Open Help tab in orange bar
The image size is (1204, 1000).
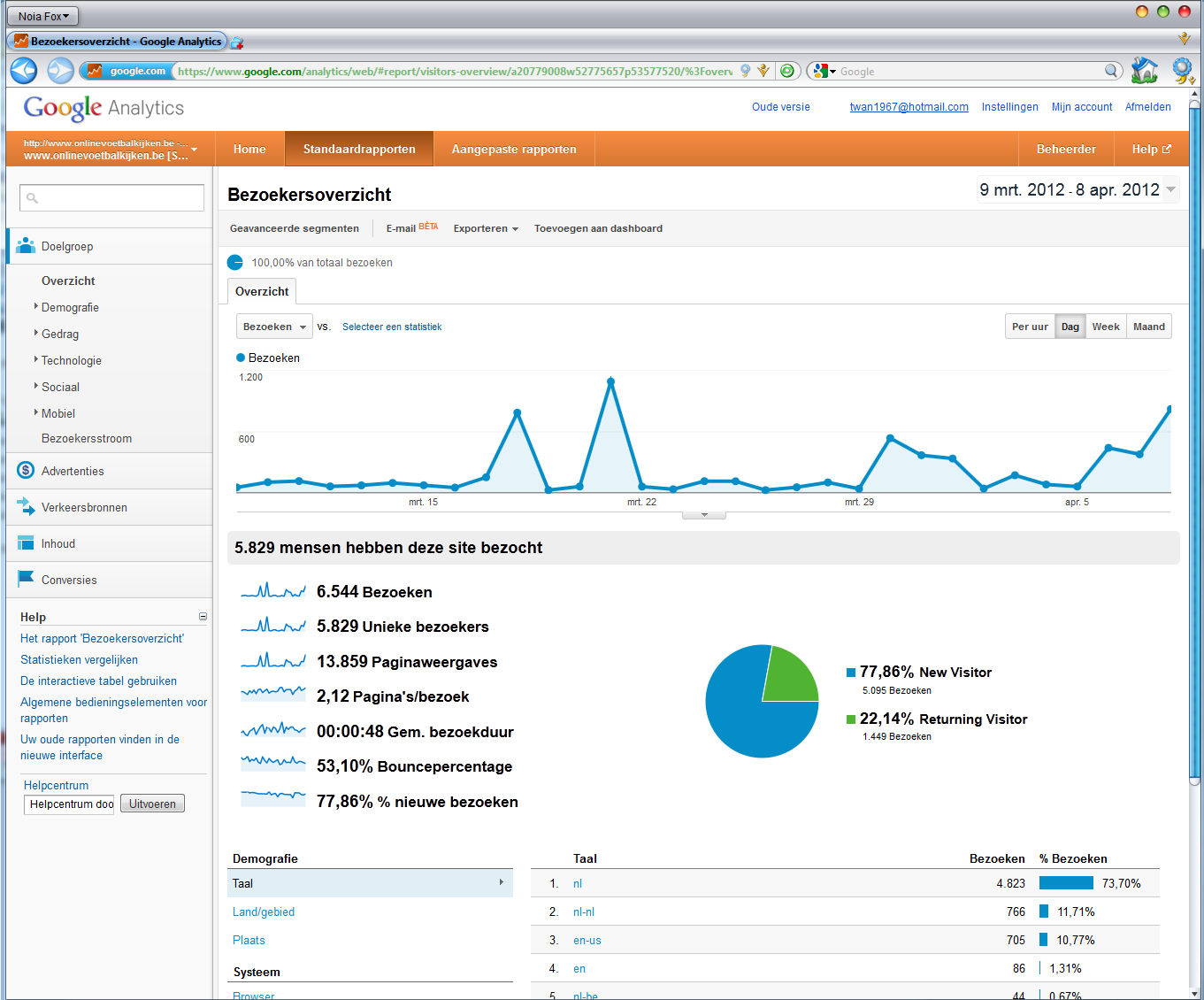pos(1151,149)
